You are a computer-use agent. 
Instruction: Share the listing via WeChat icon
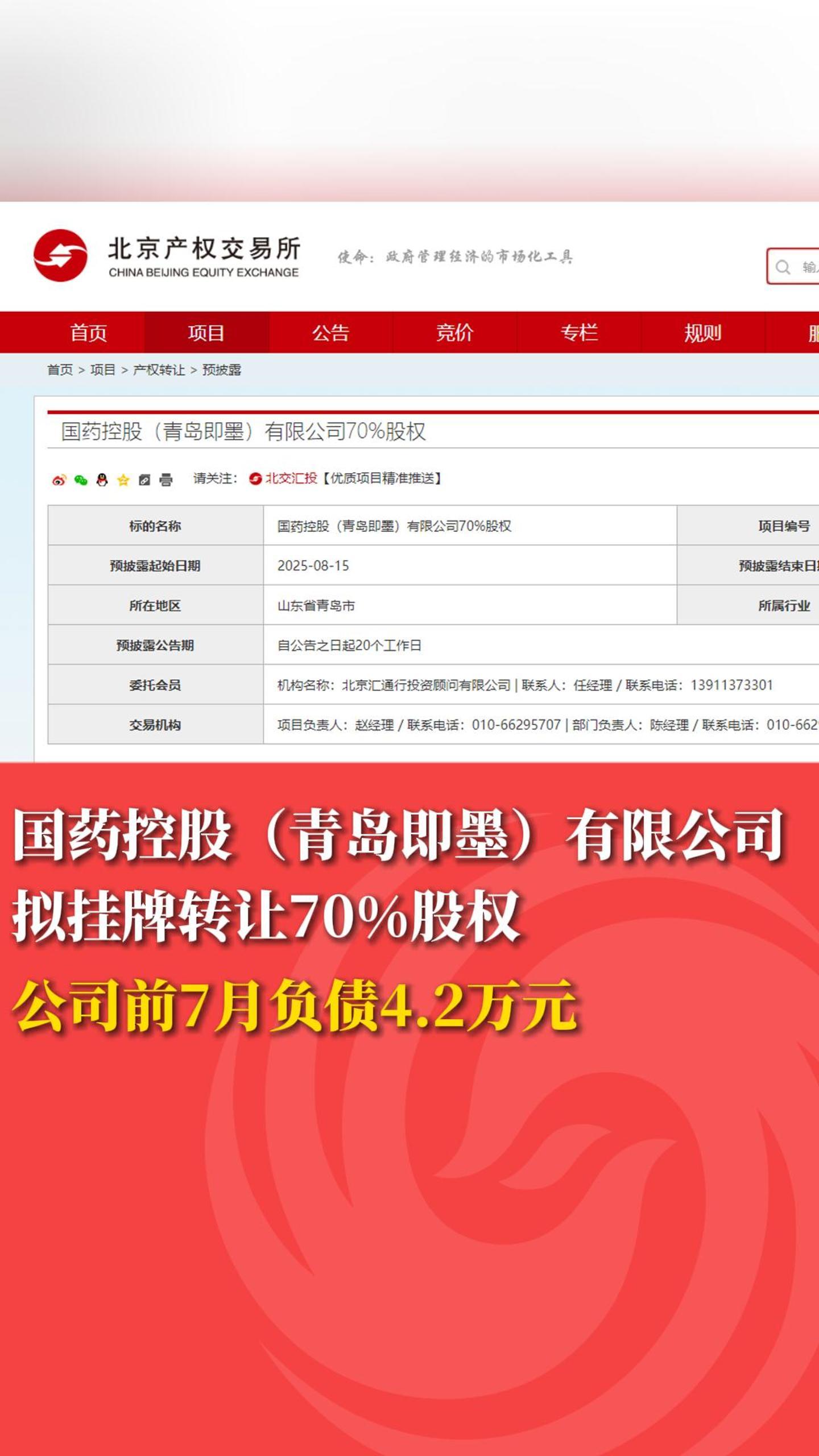click(81, 480)
